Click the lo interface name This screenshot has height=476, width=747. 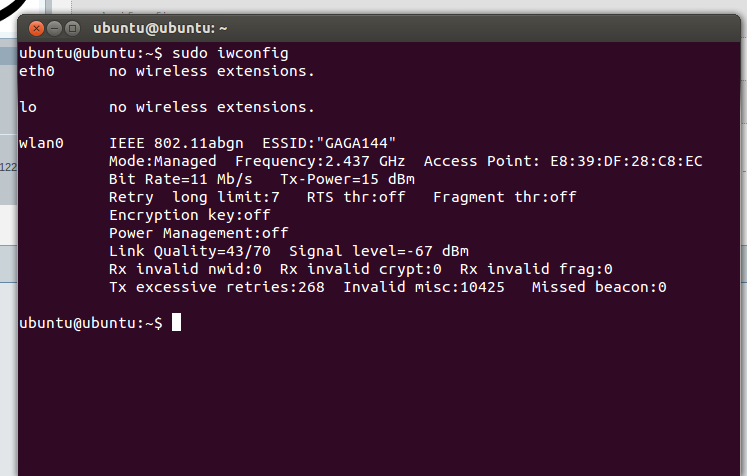[28, 107]
